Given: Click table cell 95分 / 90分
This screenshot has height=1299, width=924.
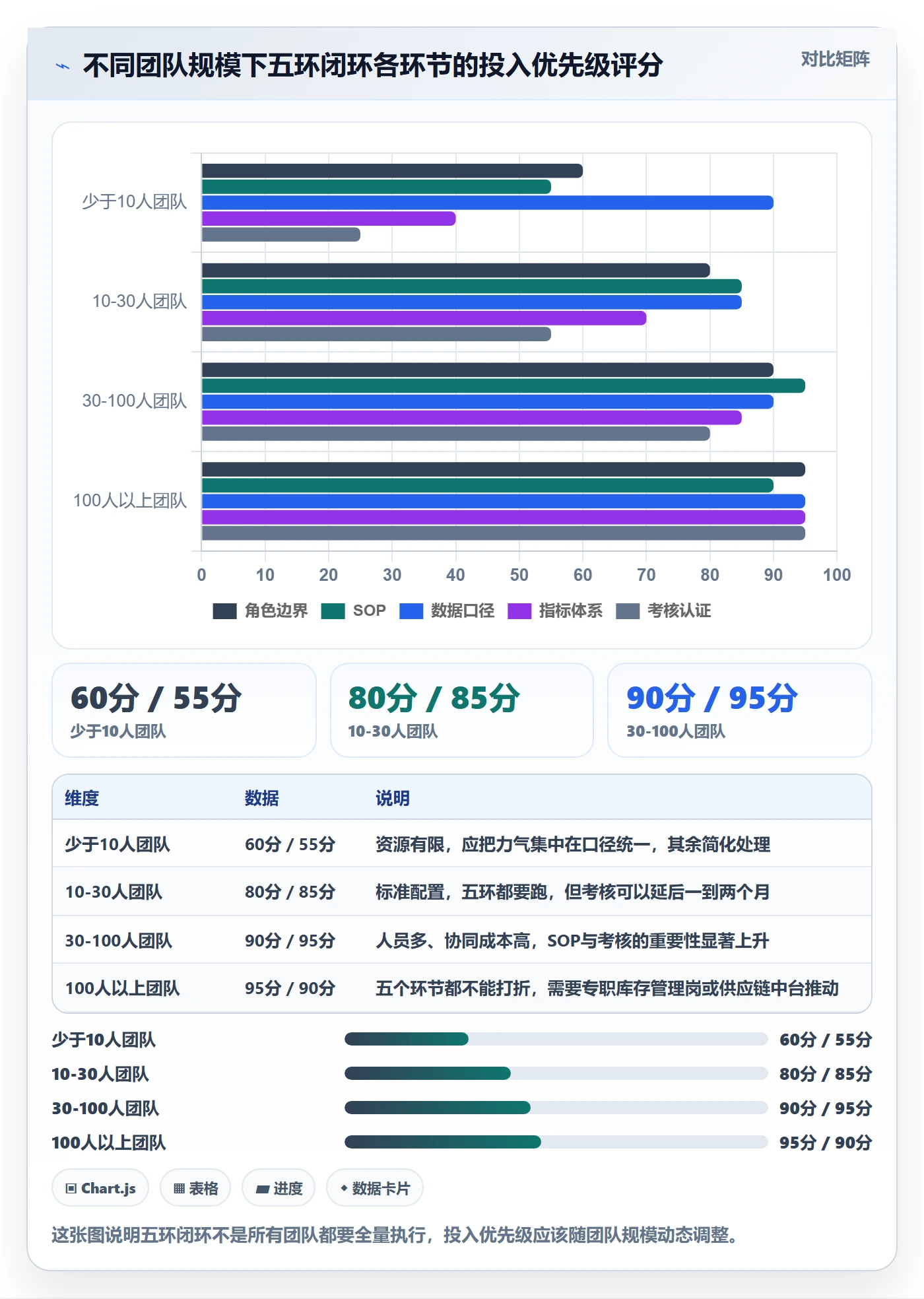Looking at the screenshot, I should tap(290, 988).
